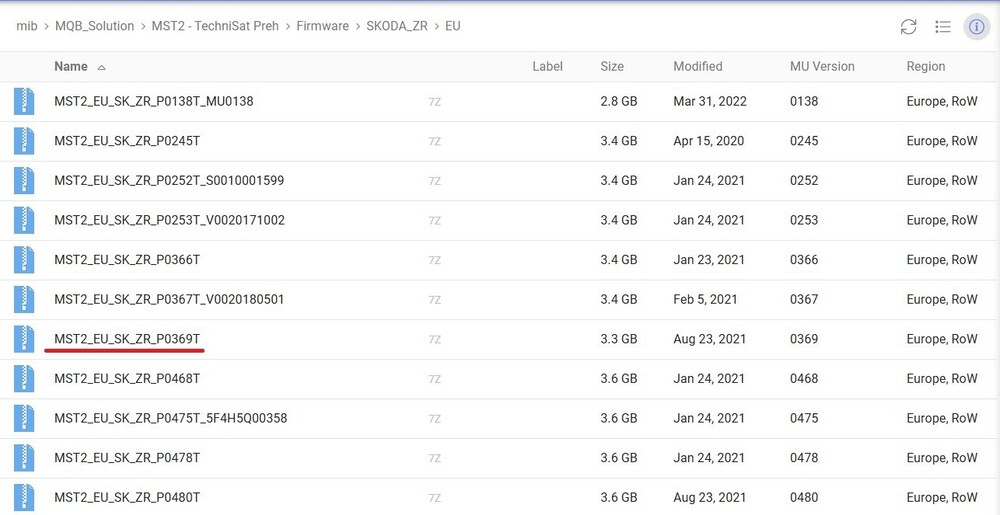This screenshot has width=1000, height=515.
Task: Click the MU Version column header
Action: click(822, 67)
